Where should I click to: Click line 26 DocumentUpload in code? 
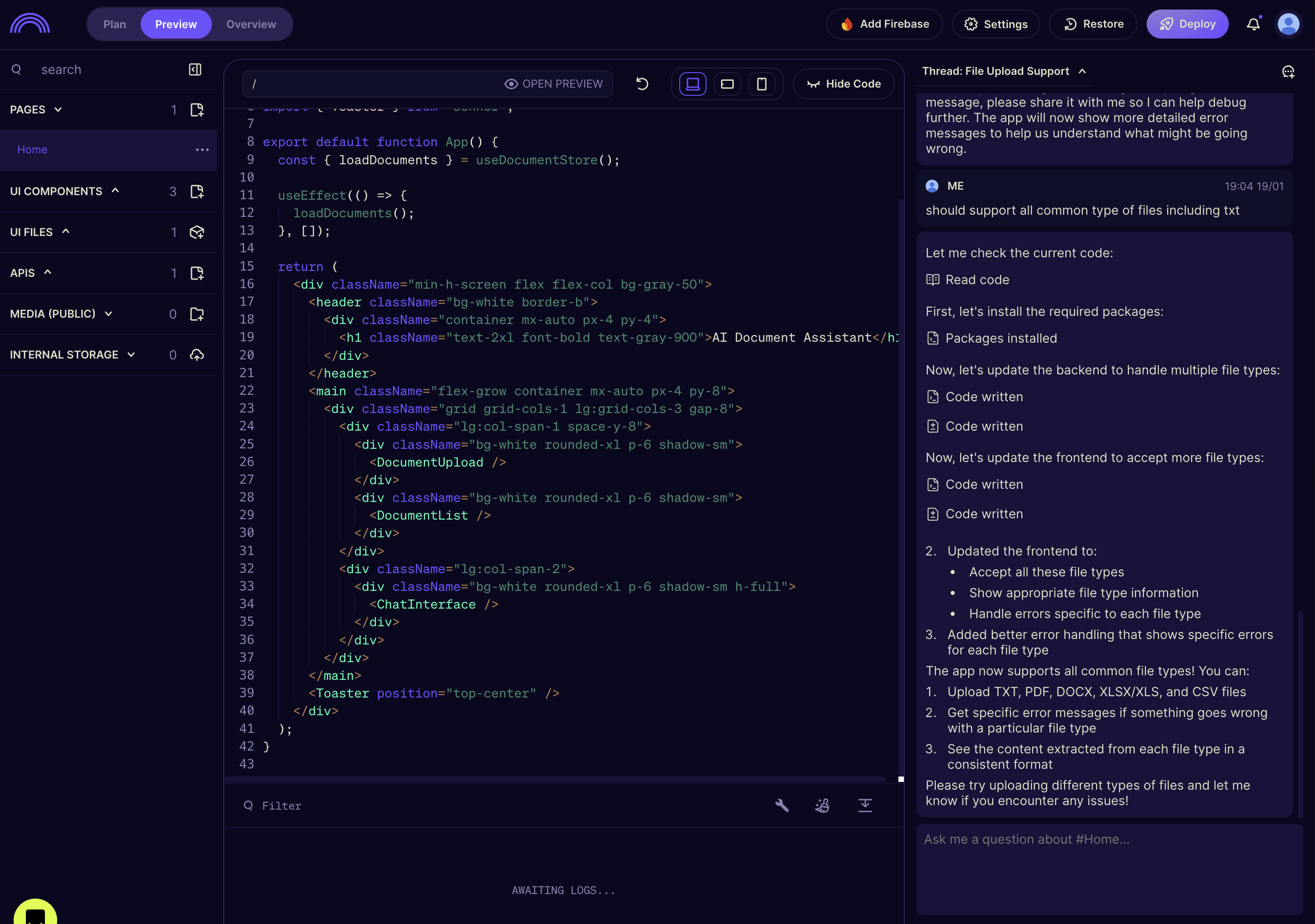pyautogui.click(x=437, y=462)
